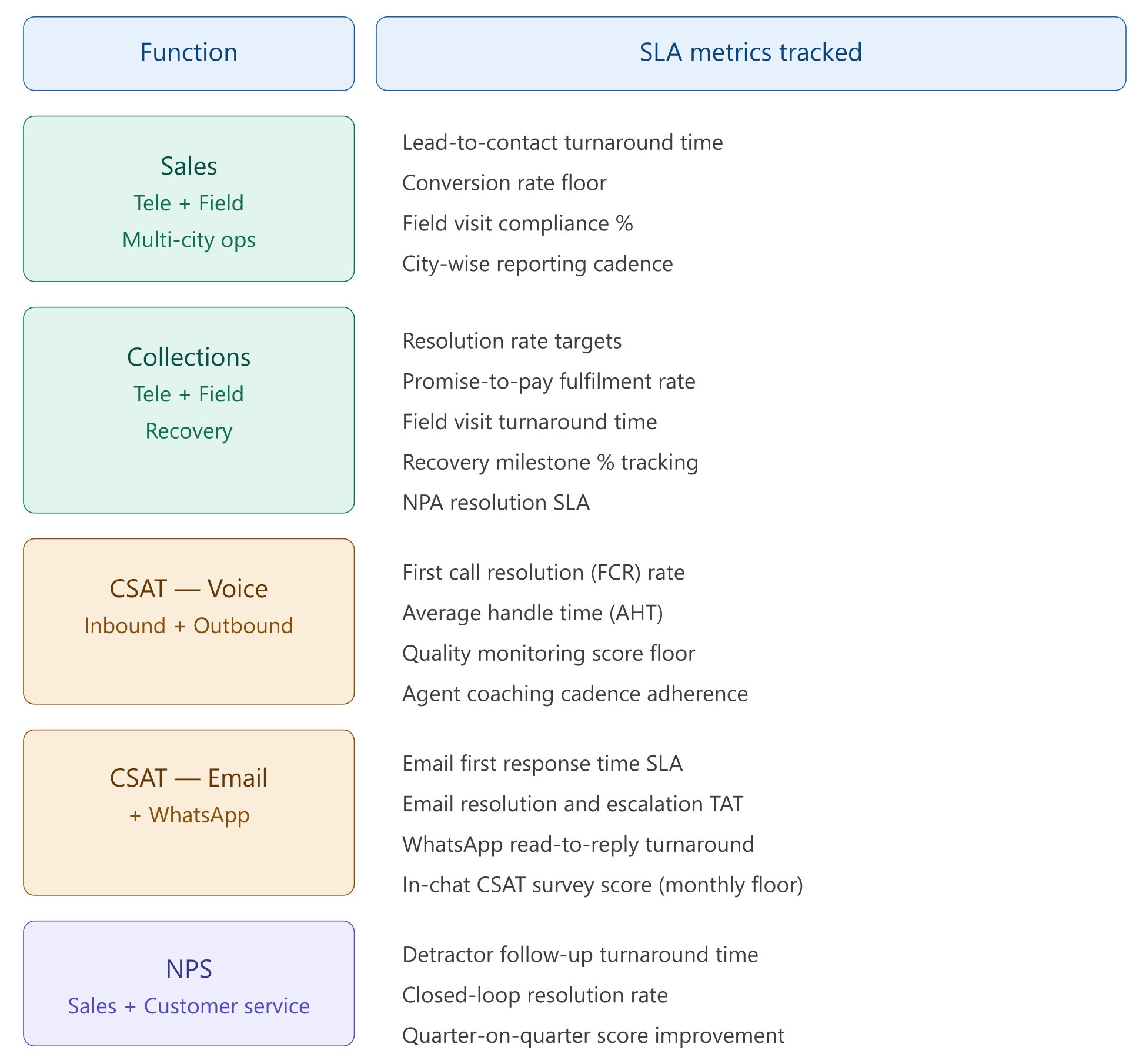This screenshot has width=1146, height=1064.
Task: Select the Sales function box
Action: click(189, 199)
